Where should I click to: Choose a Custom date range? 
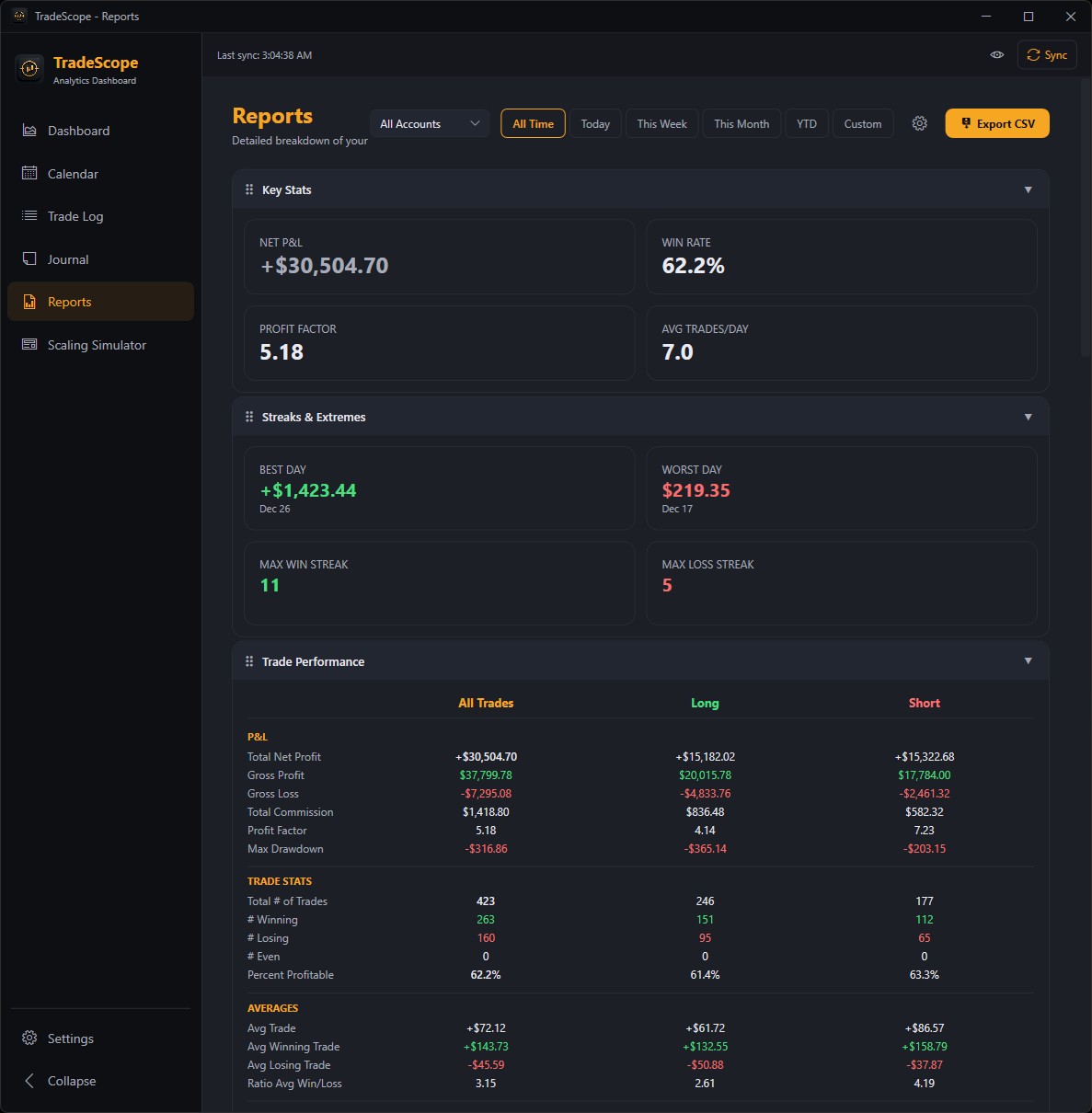coord(862,122)
